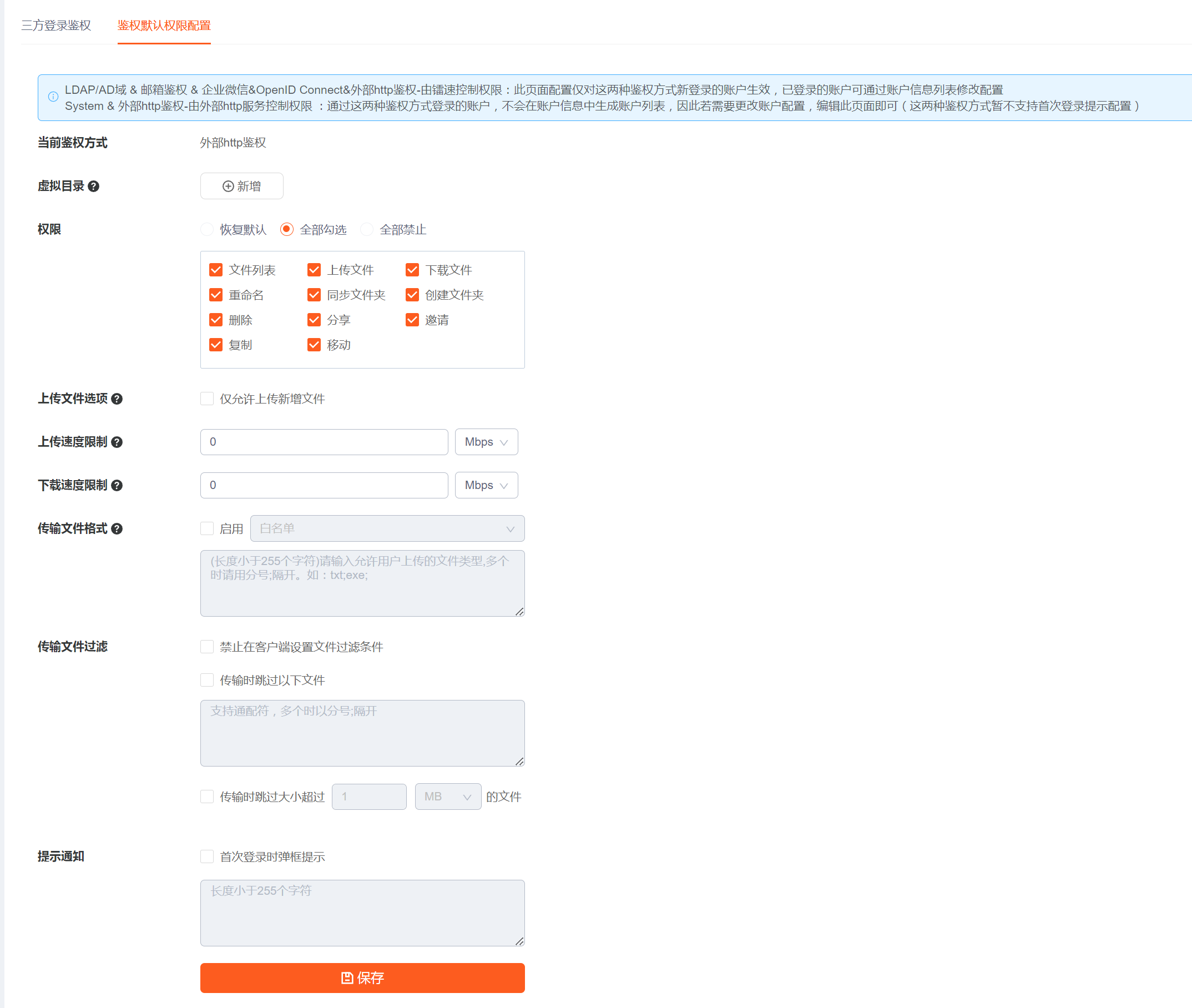Click the info icon in blue notice banner
Screen dimensions: 1192x1008
53,97
